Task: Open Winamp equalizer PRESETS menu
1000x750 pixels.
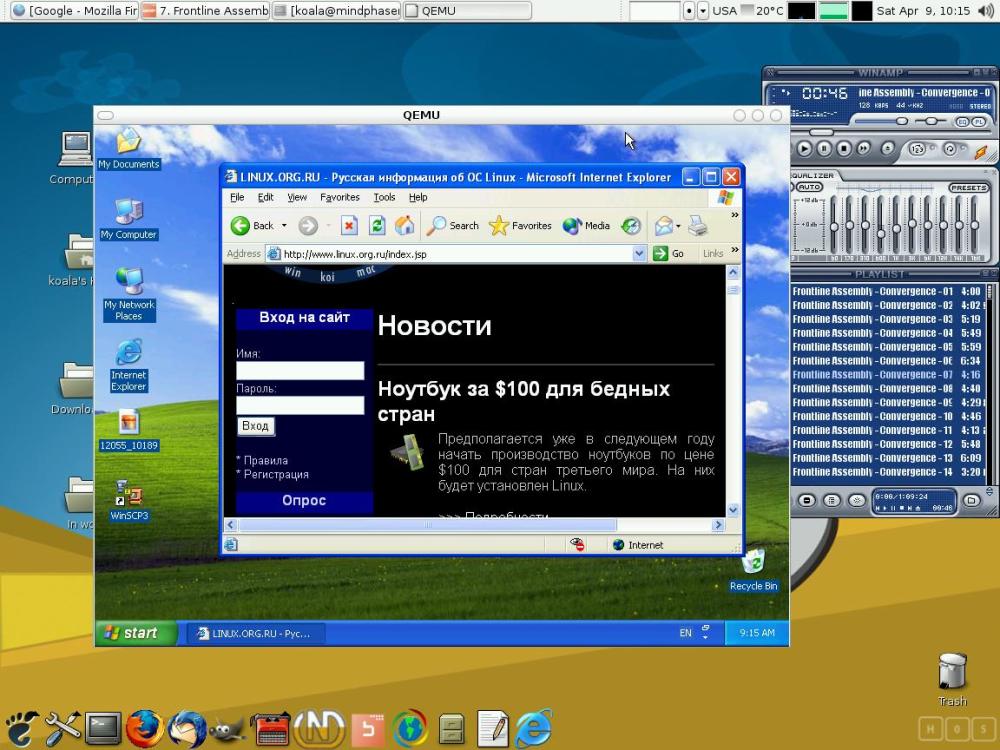Action: (x=969, y=188)
